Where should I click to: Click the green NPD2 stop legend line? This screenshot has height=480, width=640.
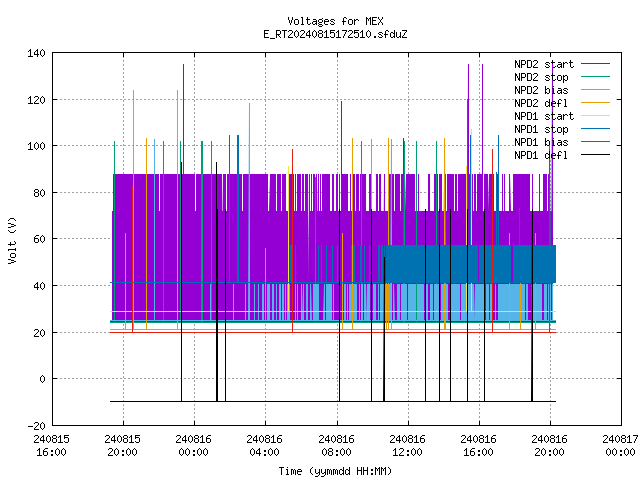pos(595,76)
